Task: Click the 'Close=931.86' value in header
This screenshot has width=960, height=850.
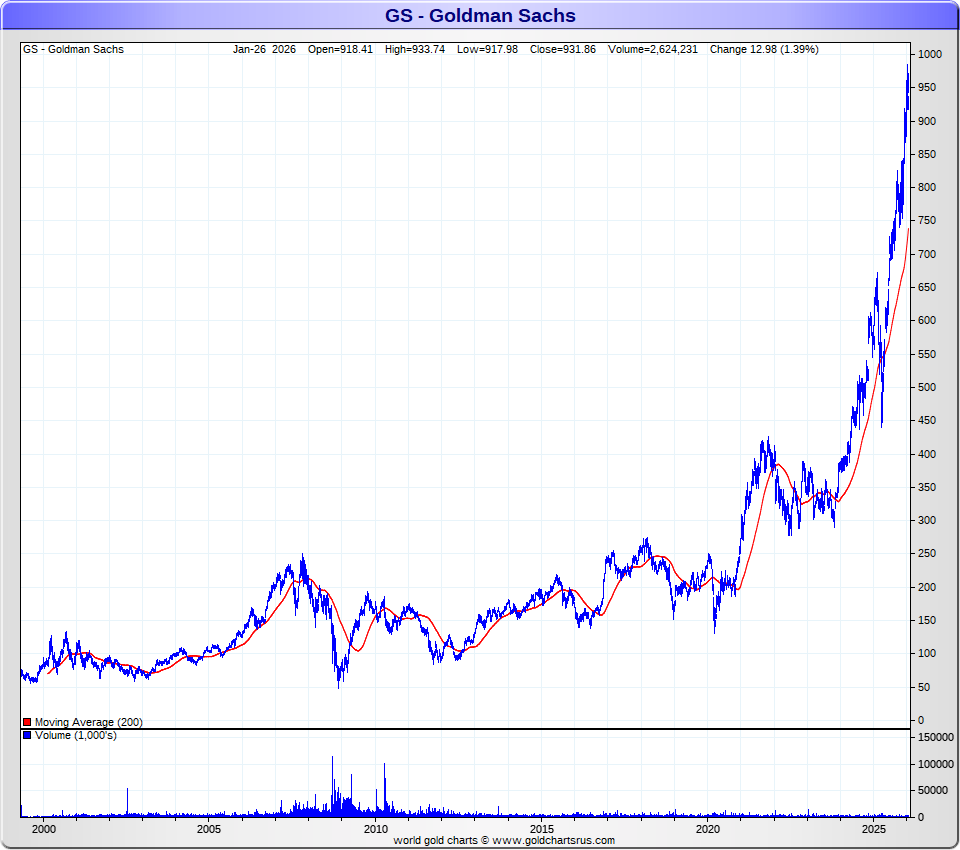Action: 563,49
